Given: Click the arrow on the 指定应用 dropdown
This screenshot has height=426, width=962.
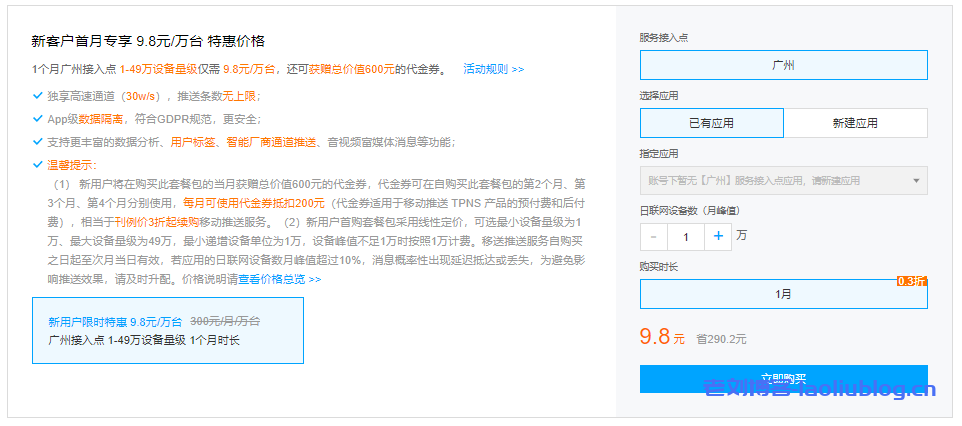Looking at the screenshot, I should [915, 181].
